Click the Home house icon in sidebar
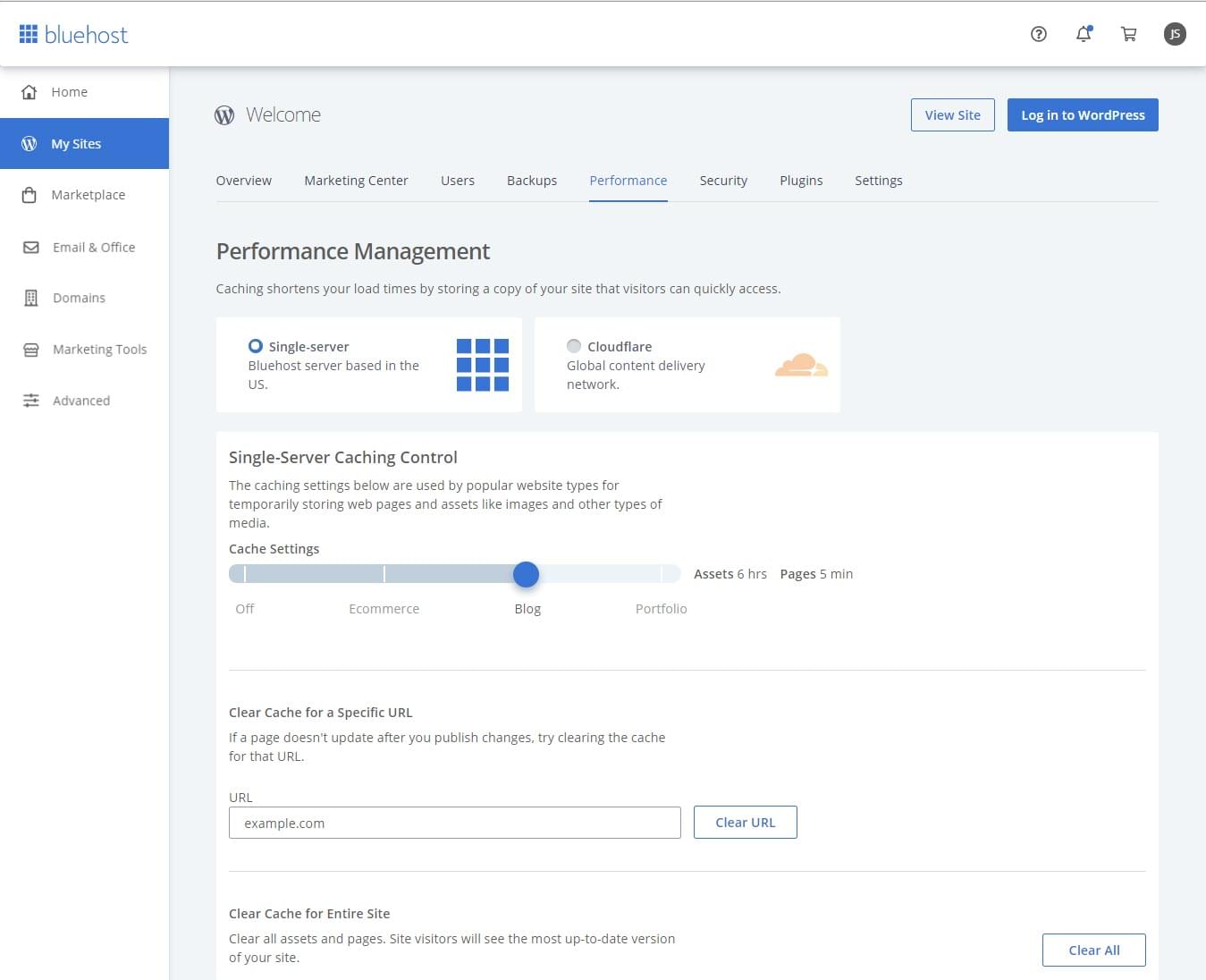The image size is (1206, 980). point(30,92)
